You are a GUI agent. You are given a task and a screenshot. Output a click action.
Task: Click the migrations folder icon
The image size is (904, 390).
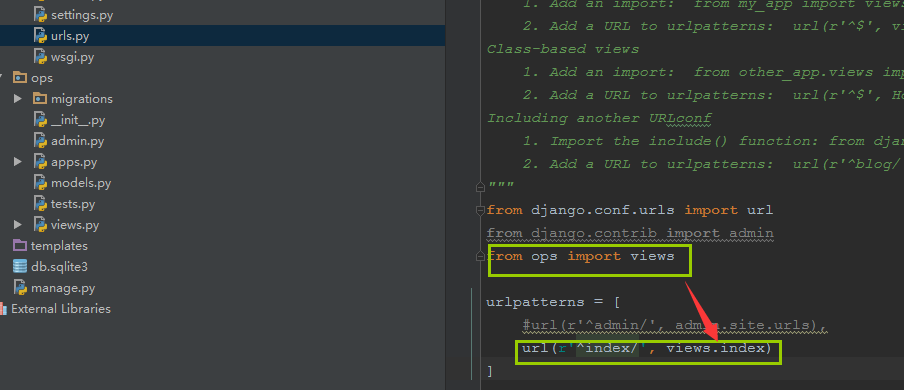coord(40,99)
